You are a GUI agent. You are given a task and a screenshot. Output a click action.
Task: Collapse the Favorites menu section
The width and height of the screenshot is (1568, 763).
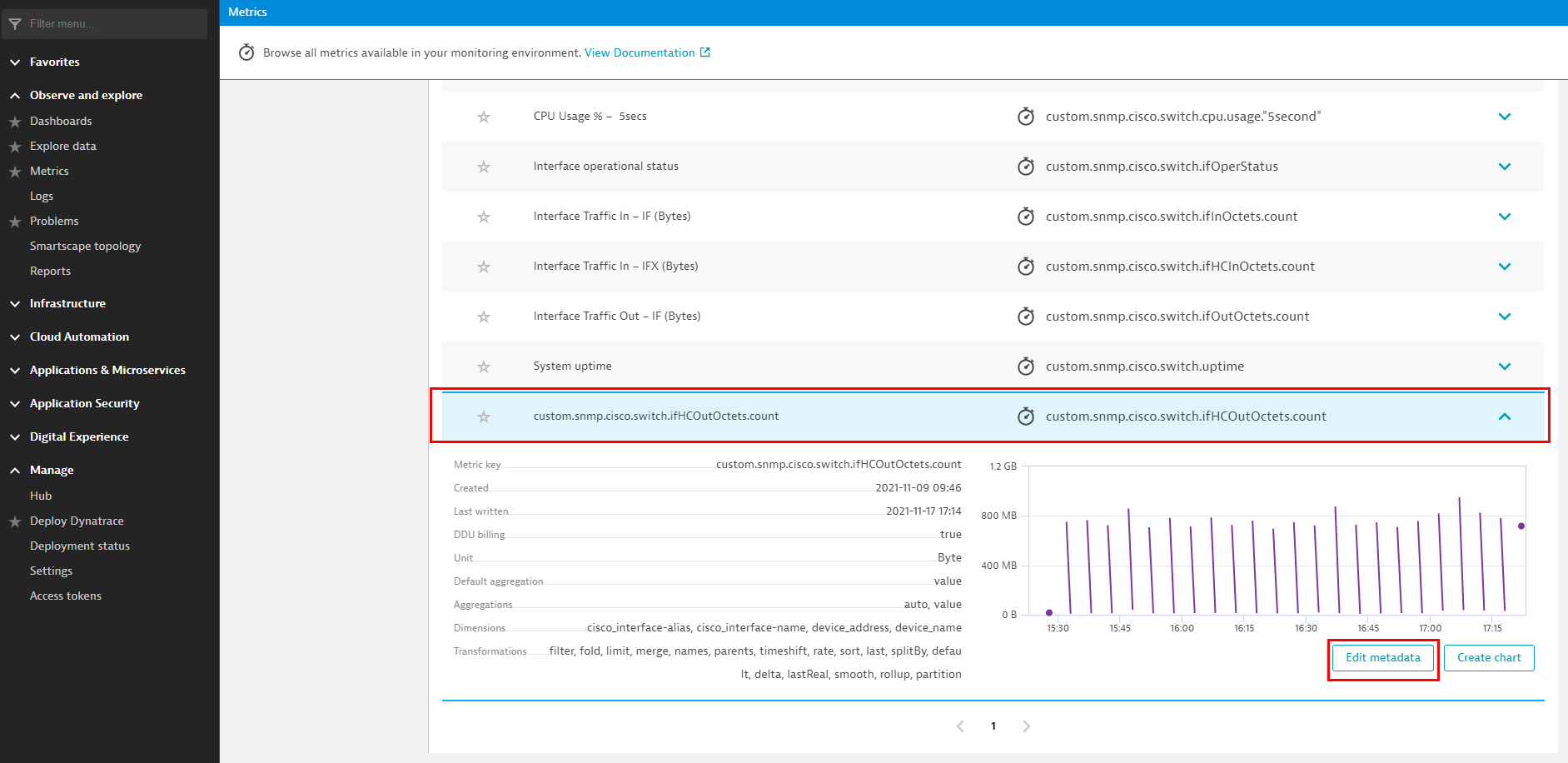(15, 62)
